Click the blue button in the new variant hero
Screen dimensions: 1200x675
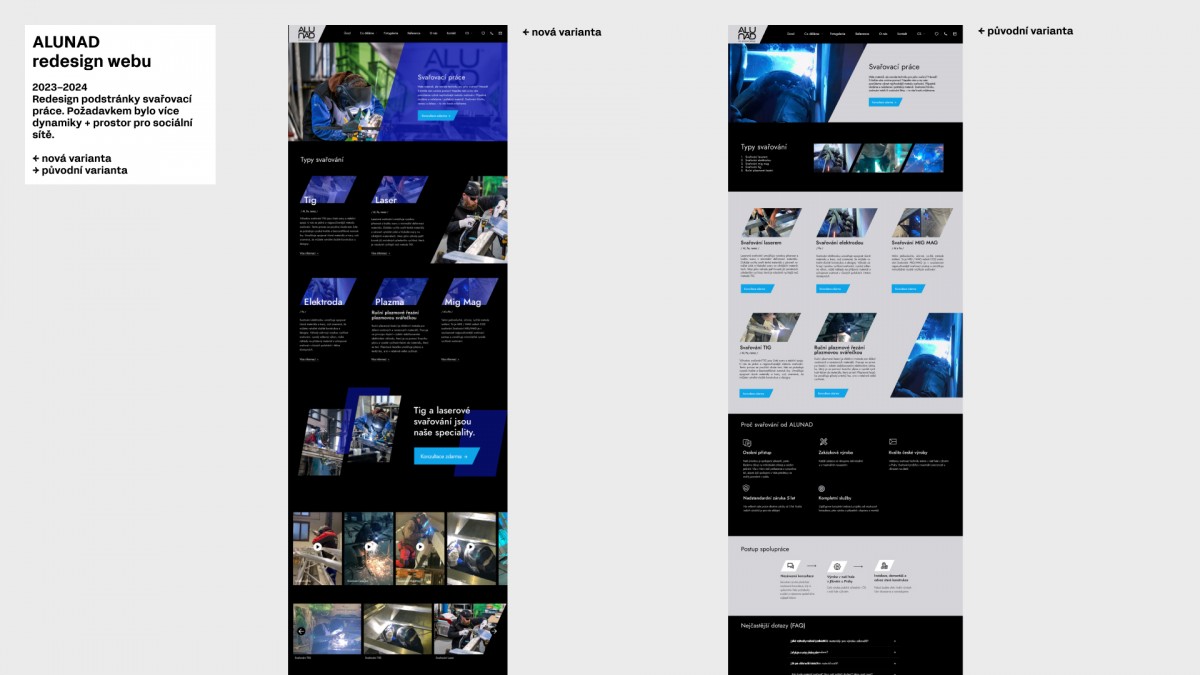point(437,116)
